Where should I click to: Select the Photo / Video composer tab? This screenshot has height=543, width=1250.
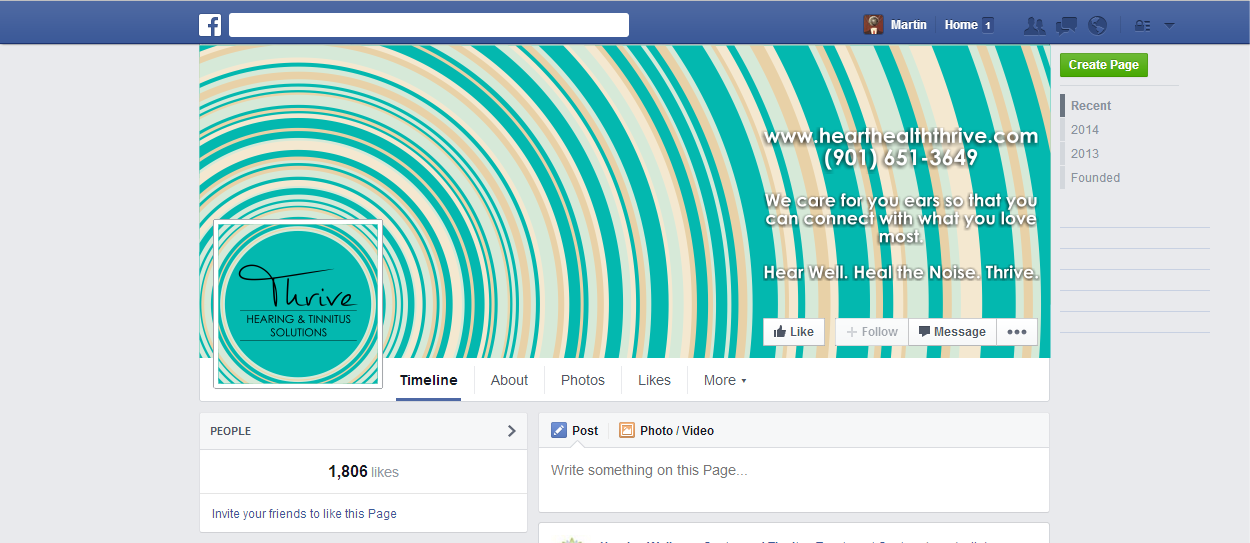(x=666, y=431)
